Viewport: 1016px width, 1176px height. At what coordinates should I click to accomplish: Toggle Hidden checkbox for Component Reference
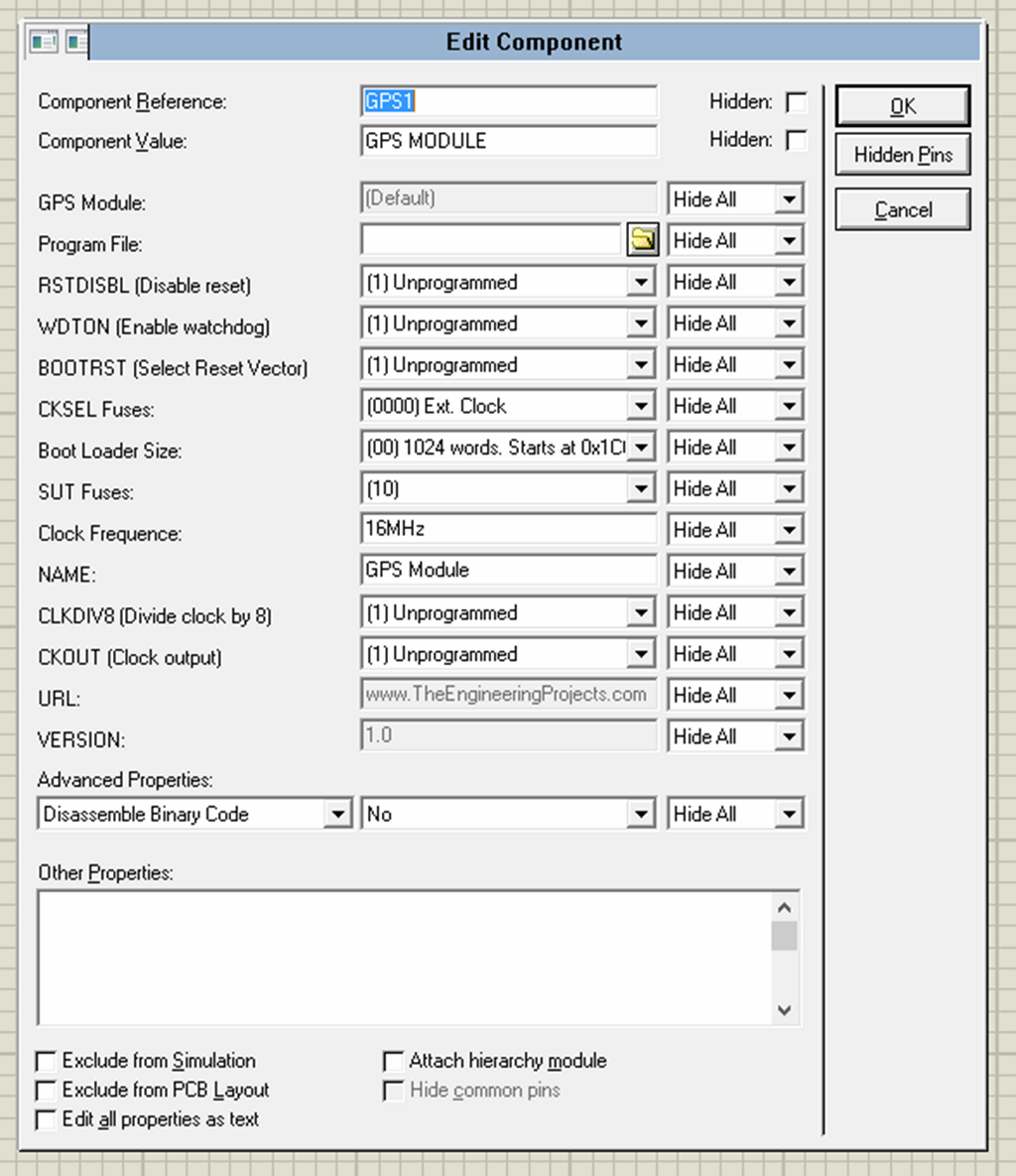point(795,102)
